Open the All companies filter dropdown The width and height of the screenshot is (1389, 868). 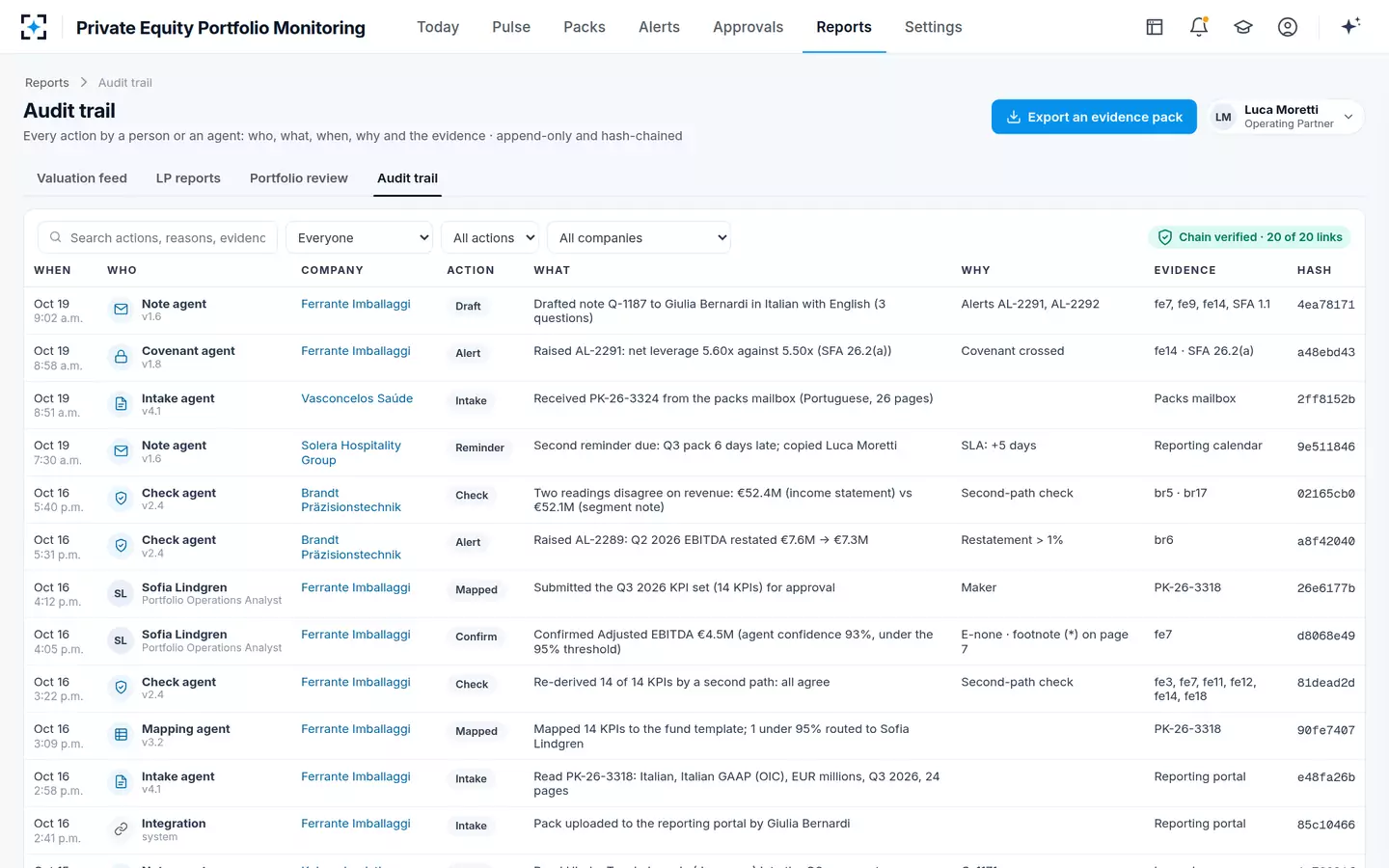[639, 237]
